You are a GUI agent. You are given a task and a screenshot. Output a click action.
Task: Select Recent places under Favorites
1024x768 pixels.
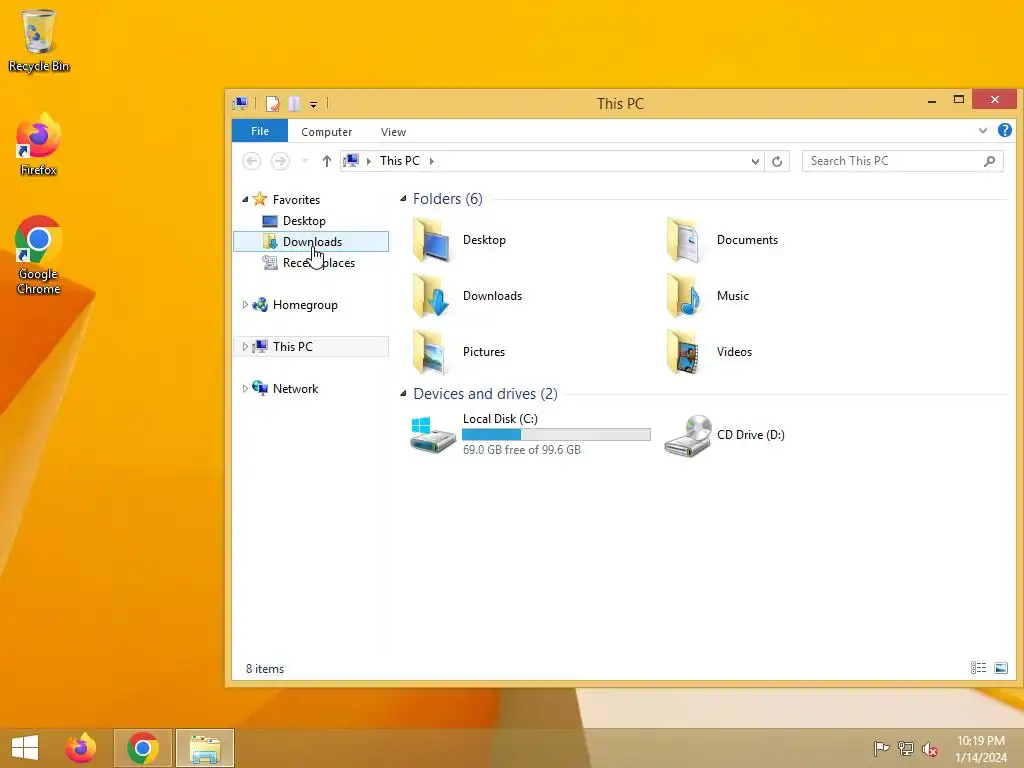coord(318,263)
